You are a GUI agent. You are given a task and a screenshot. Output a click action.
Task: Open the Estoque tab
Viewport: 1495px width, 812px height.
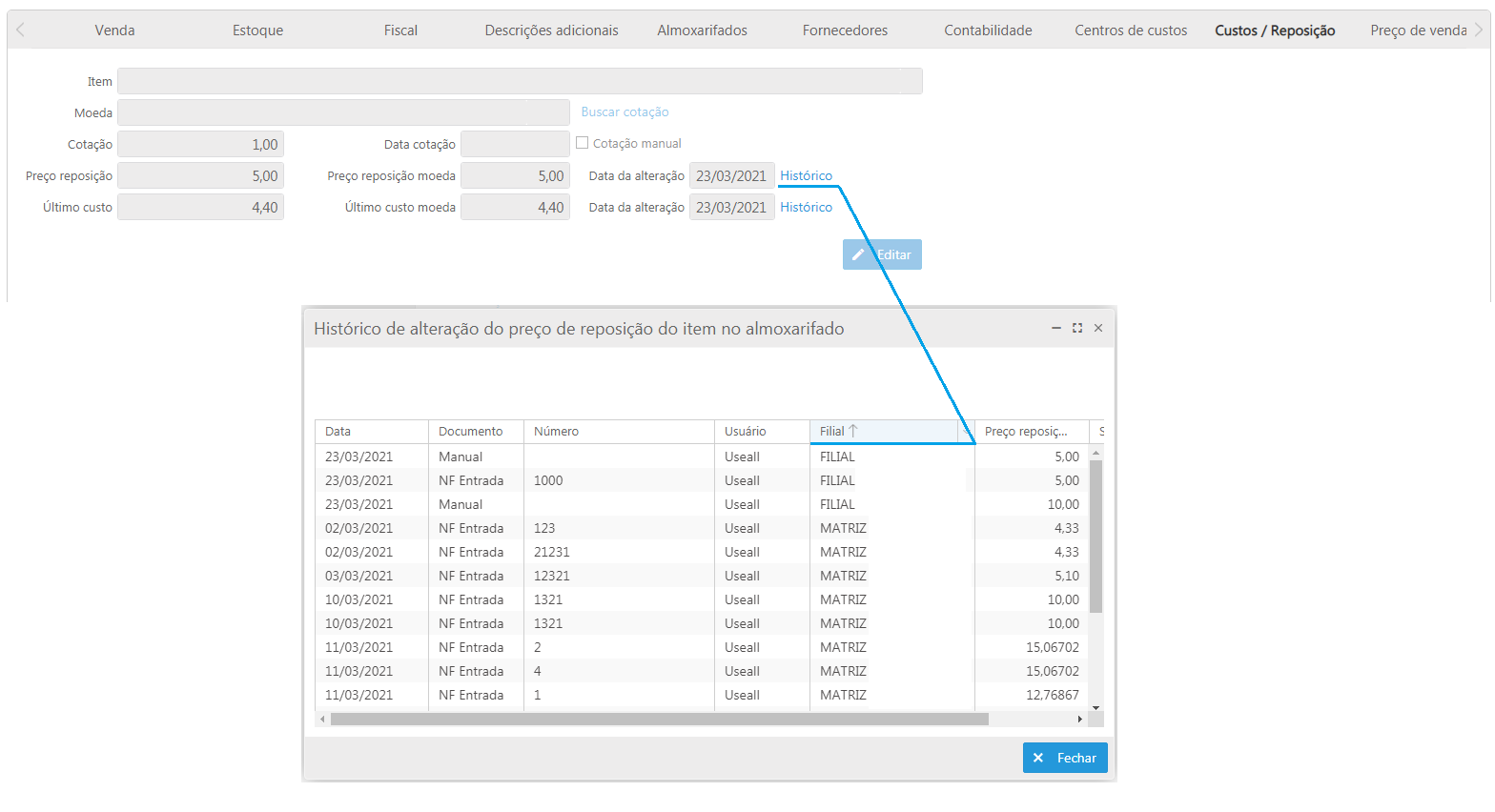click(257, 30)
